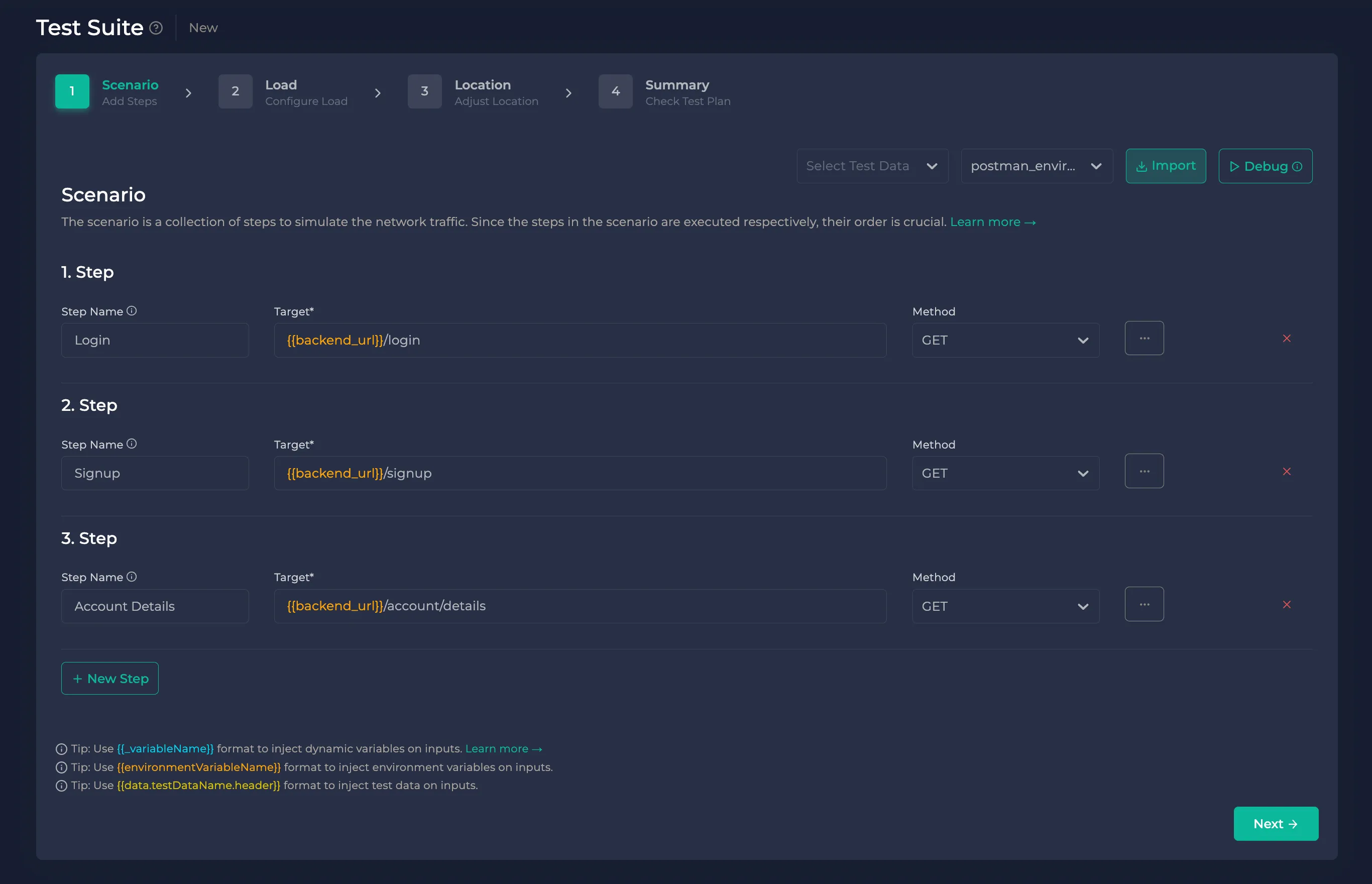This screenshot has width=1372, height=884.
Task: Remove the Signup step with the red X
Action: click(1287, 471)
